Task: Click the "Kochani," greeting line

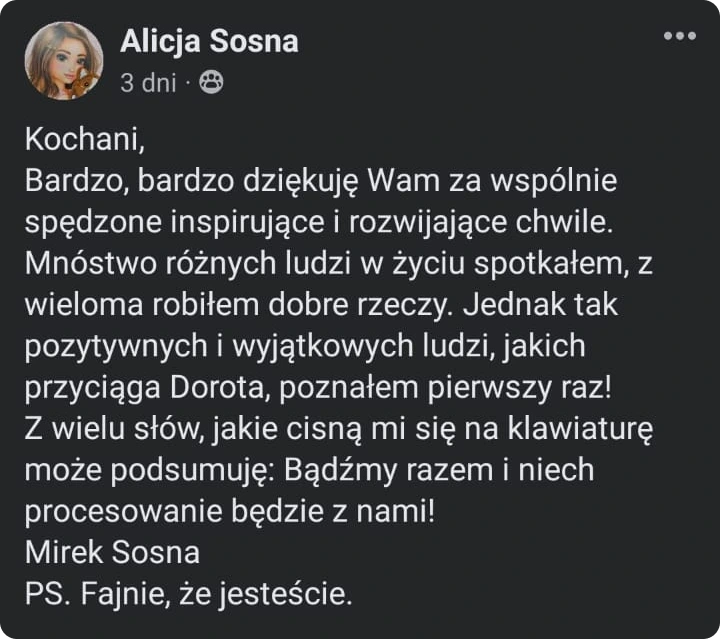Action: pyautogui.click(x=77, y=140)
